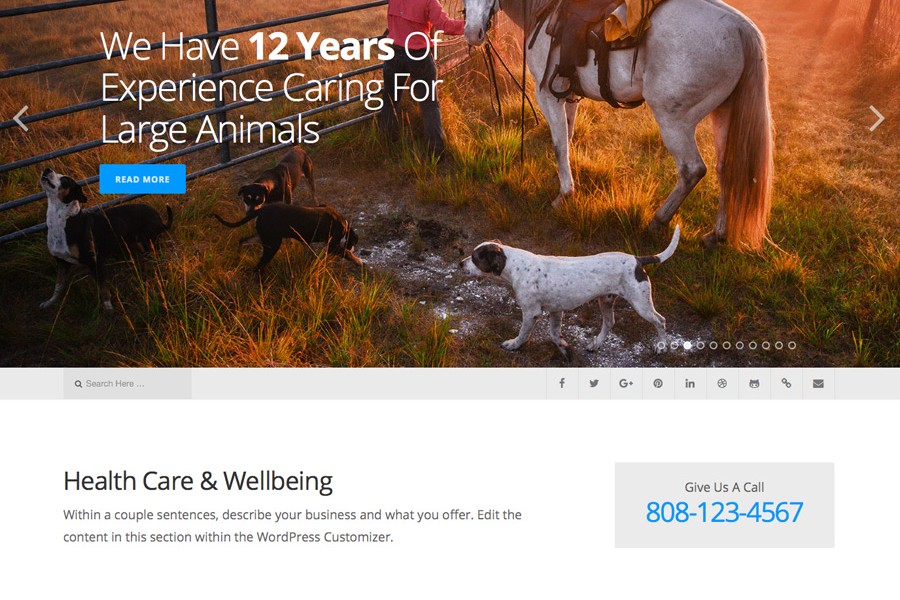The image size is (900, 600).
Task: Open the LinkedIn social link
Action: point(690,384)
